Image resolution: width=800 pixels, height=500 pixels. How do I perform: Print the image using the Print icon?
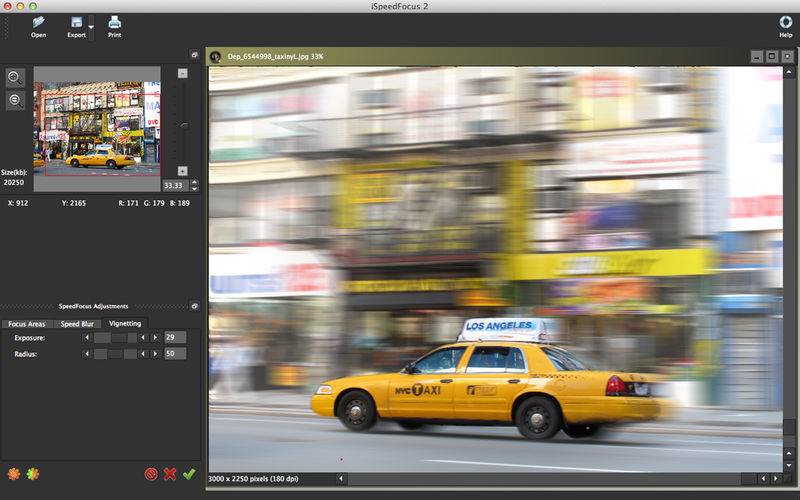[x=114, y=24]
